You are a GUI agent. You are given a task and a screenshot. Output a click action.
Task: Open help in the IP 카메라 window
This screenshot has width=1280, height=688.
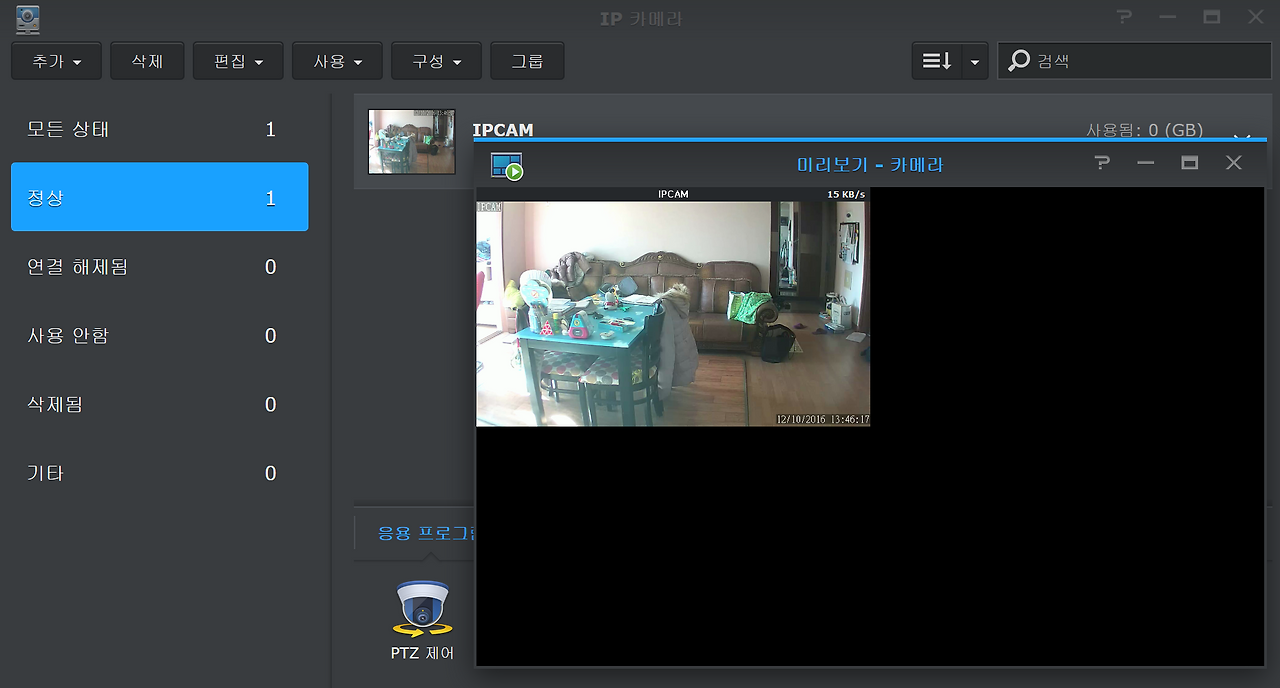[x=1123, y=16]
